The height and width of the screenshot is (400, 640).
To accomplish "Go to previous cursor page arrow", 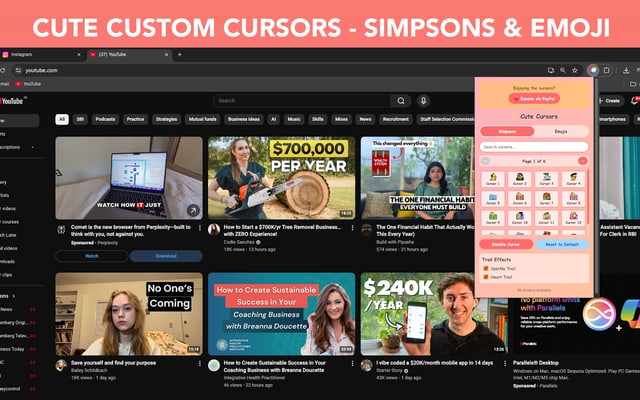I will [485, 161].
